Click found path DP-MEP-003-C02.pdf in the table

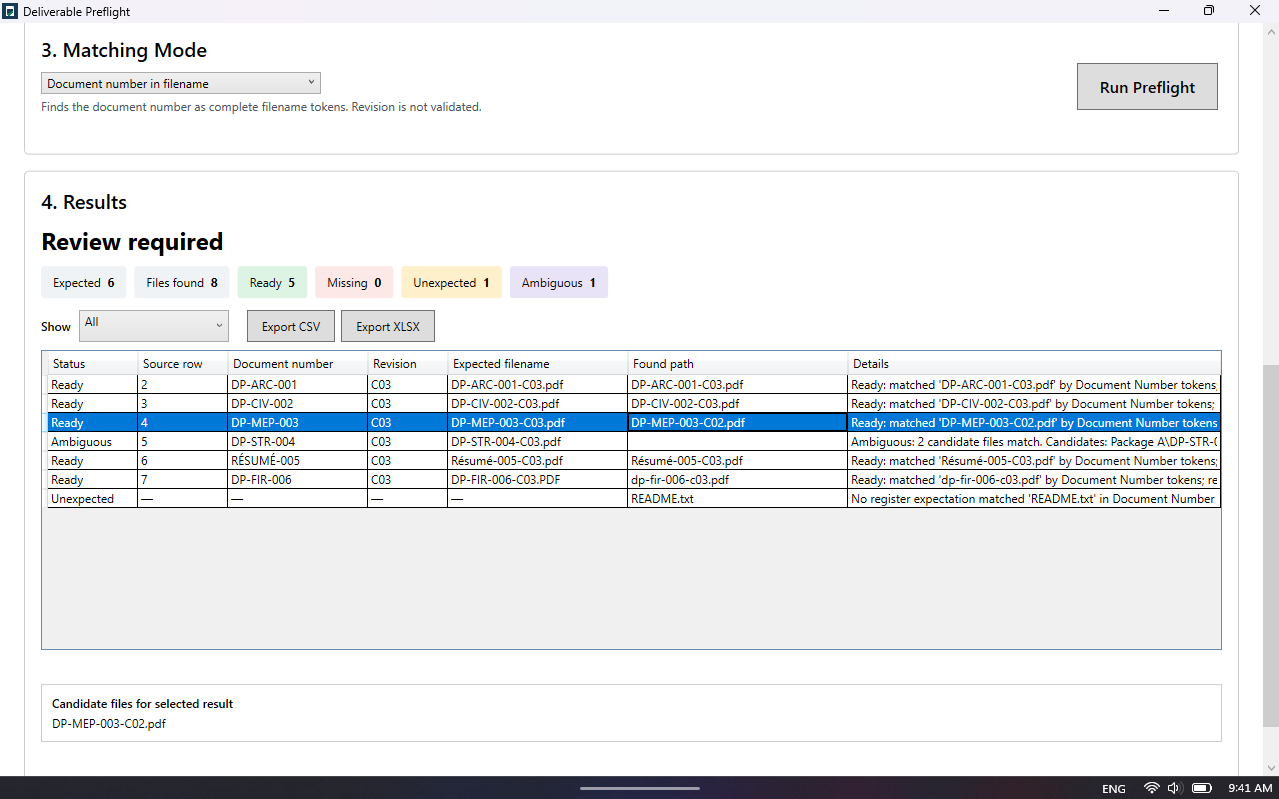[x=738, y=423]
